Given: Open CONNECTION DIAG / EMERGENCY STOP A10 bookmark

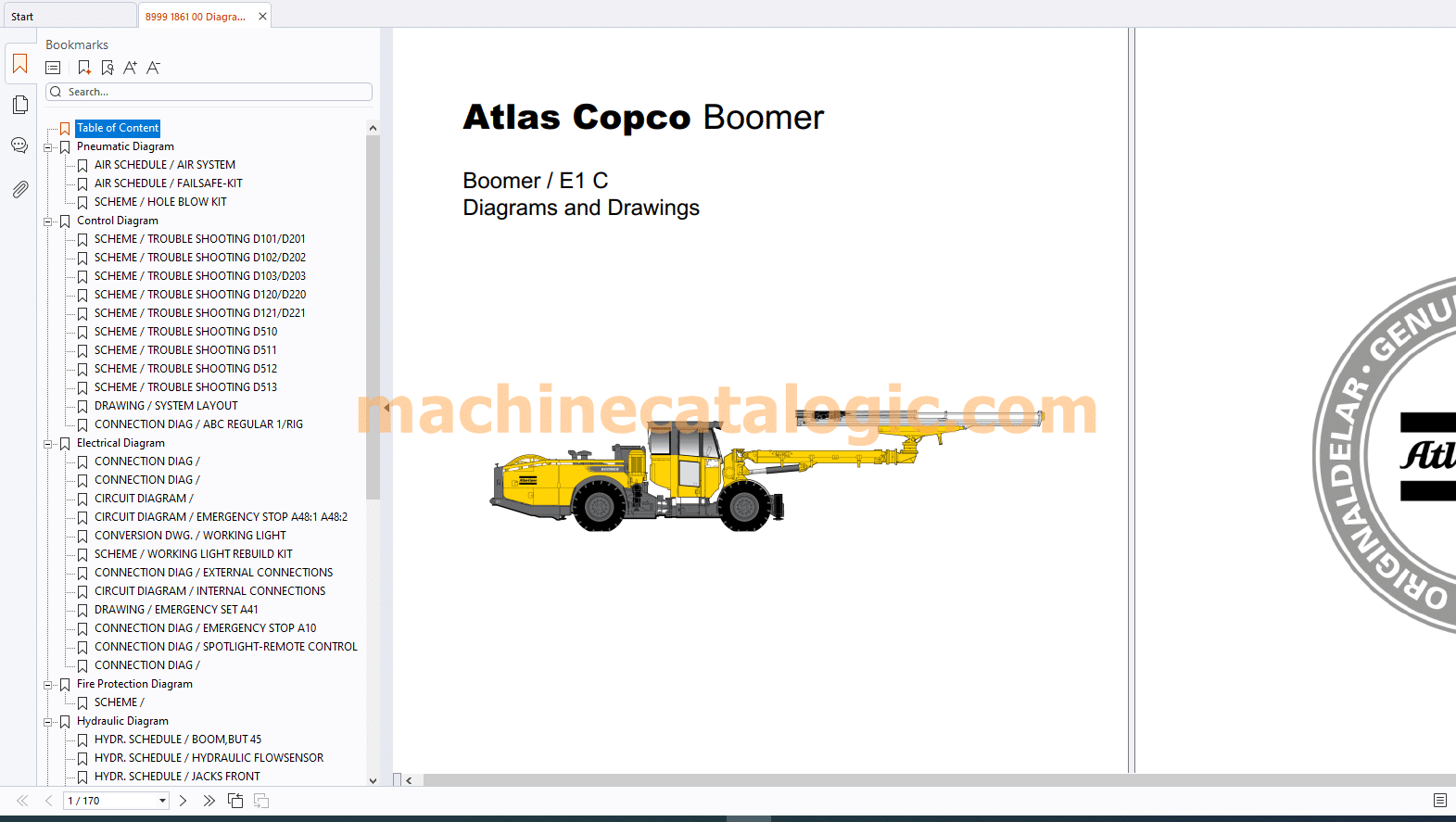Looking at the screenshot, I should coord(205,628).
